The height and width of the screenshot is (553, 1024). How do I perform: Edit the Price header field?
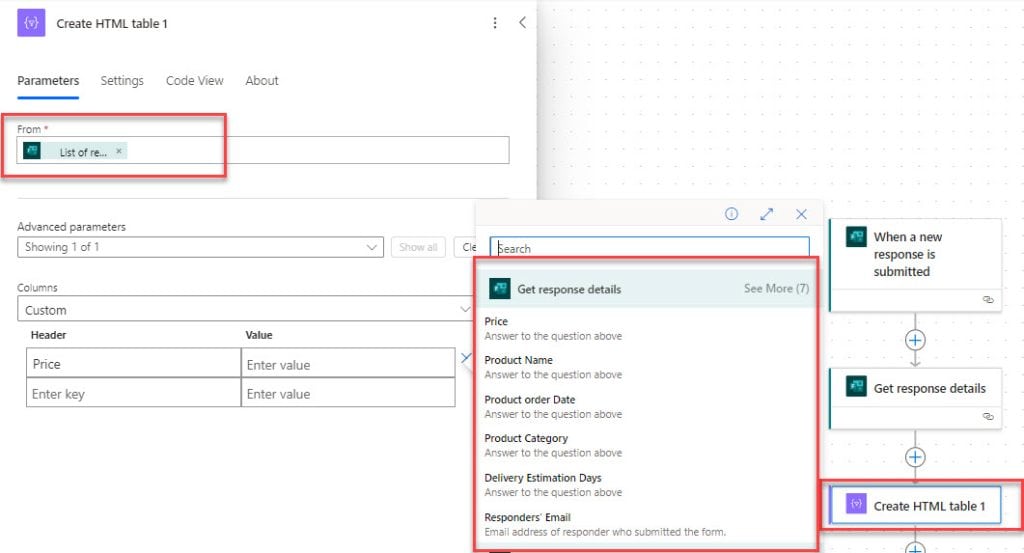(x=133, y=364)
